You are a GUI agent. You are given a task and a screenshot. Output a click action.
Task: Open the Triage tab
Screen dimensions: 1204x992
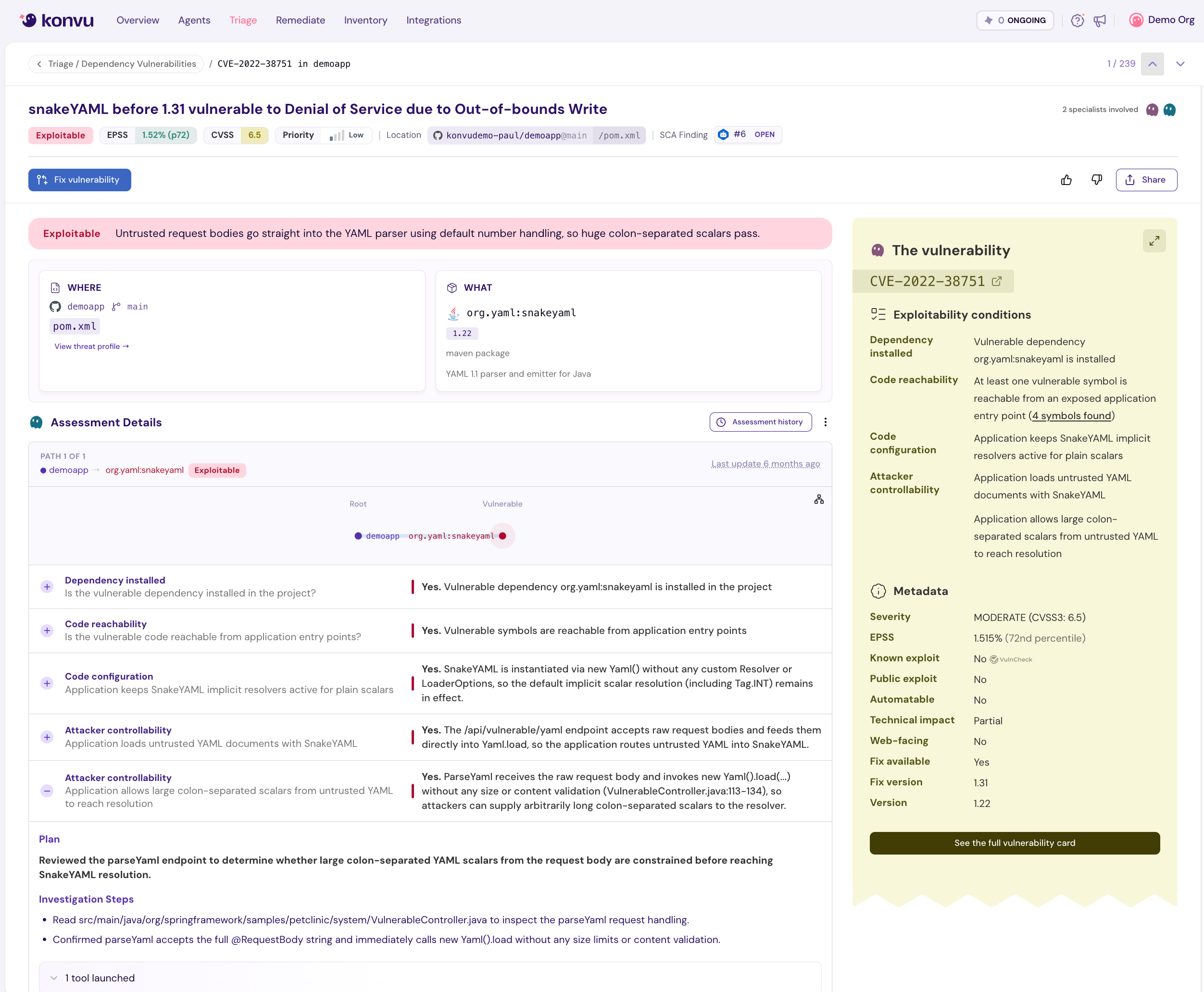pyautogui.click(x=243, y=21)
